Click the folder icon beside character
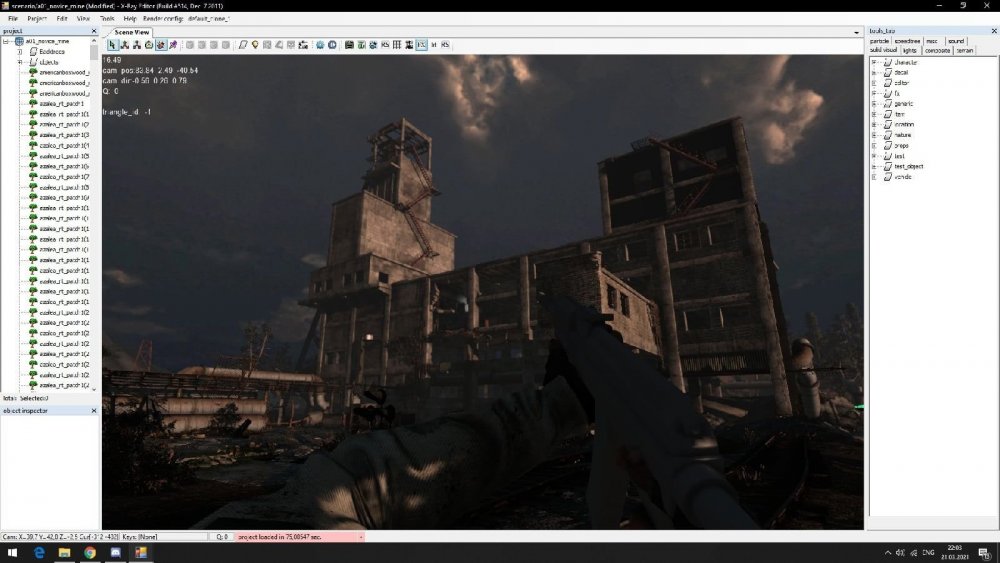The image size is (1000, 563). (x=888, y=62)
